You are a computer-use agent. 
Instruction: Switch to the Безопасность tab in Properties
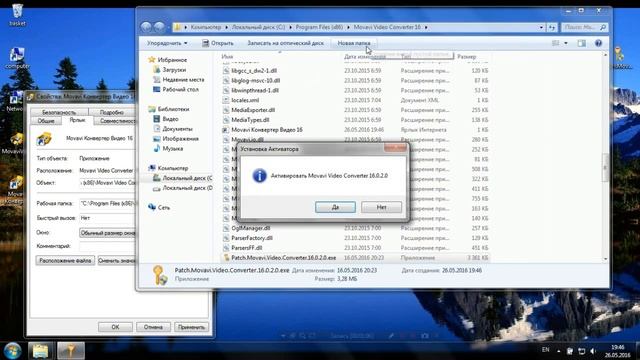pyautogui.click(x=59, y=112)
